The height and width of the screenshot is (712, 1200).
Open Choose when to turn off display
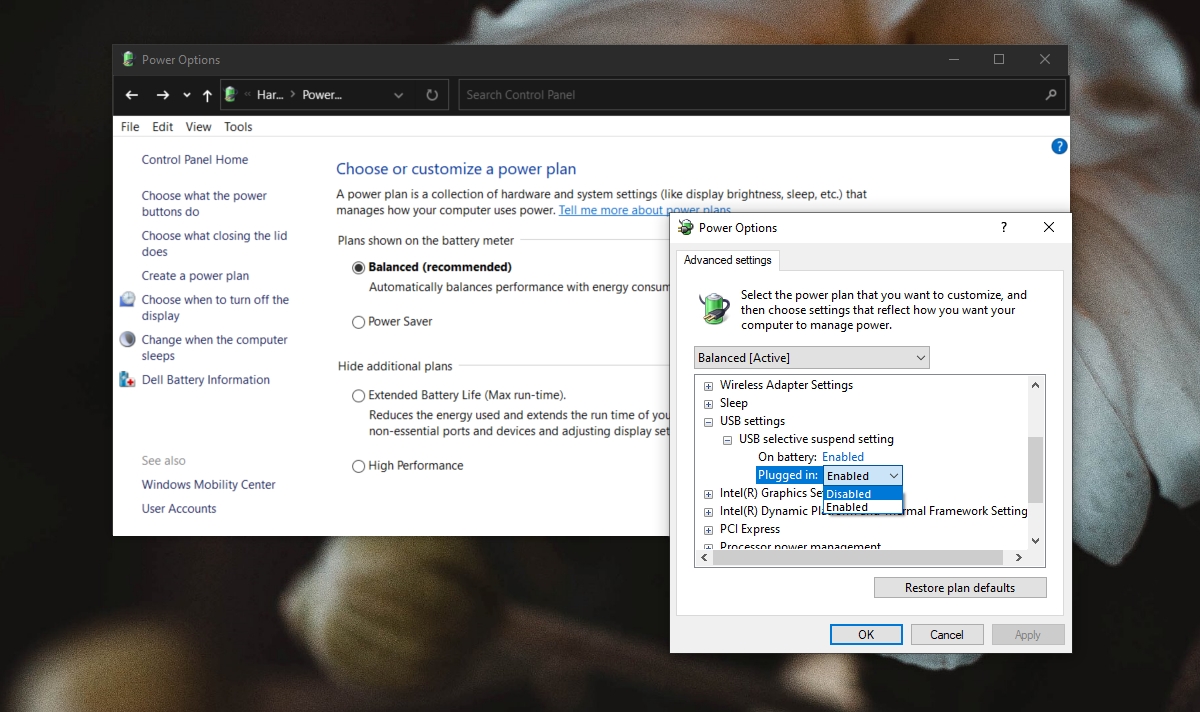pyautogui.click(x=215, y=308)
